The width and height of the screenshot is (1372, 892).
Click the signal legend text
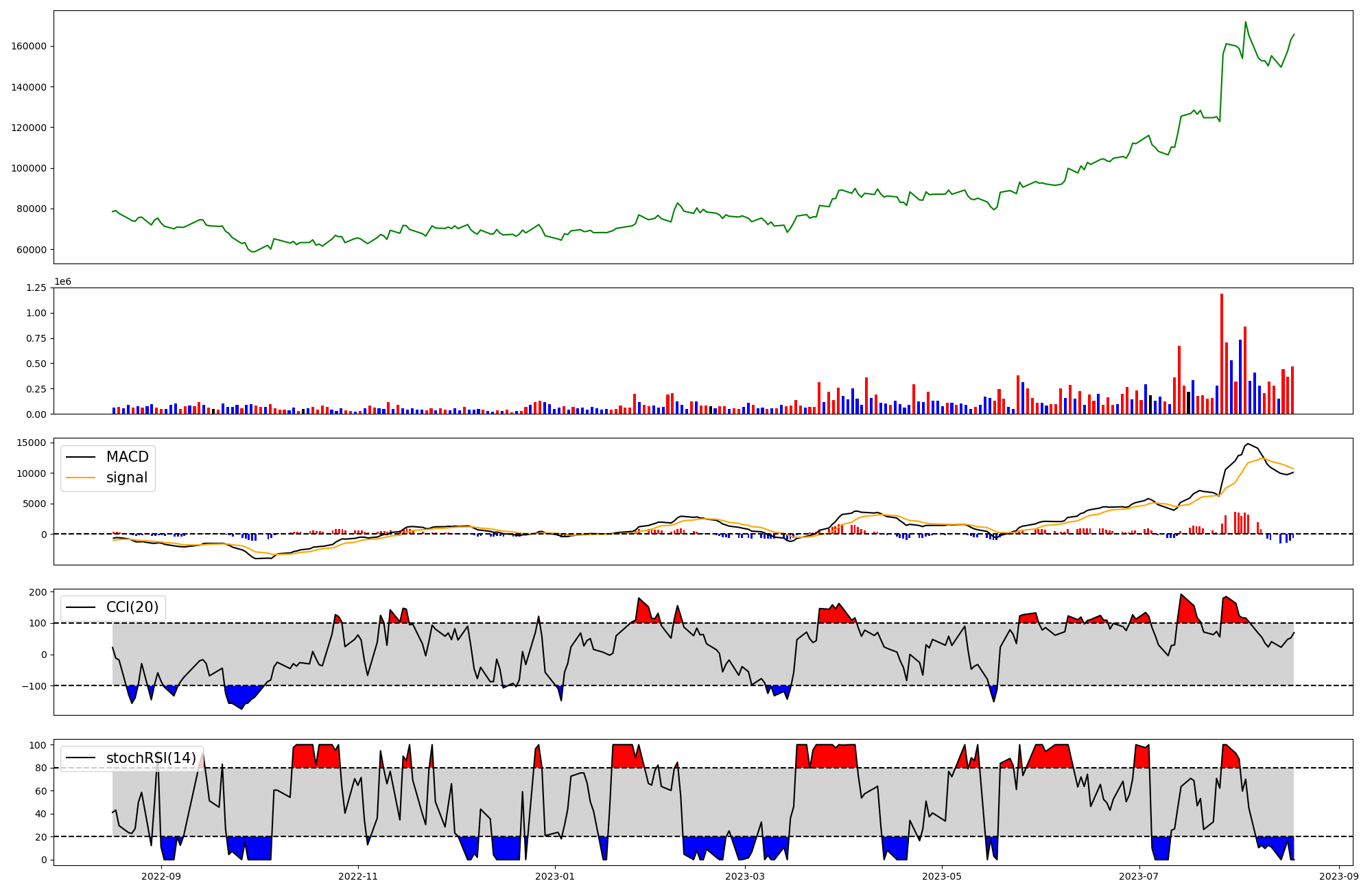[x=127, y=478]
